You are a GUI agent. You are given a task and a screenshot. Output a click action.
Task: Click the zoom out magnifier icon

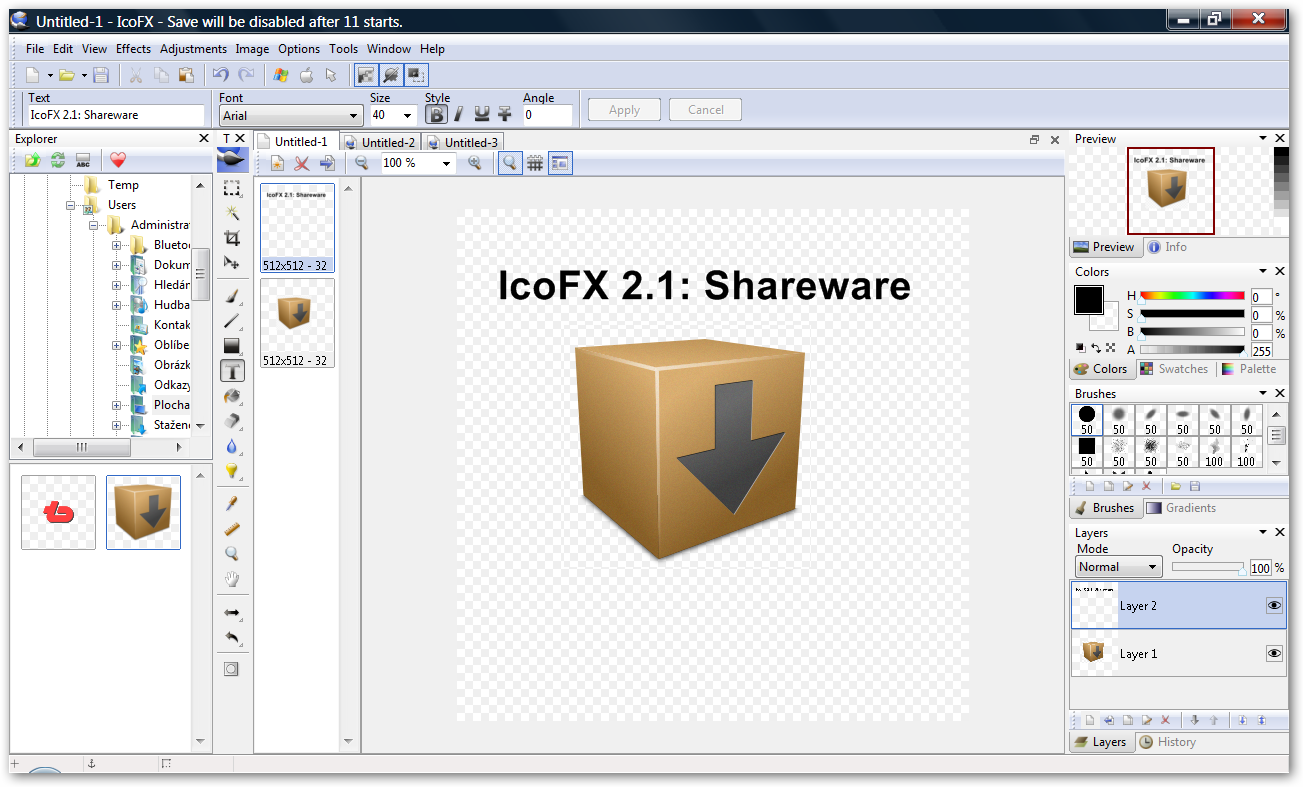coord(362,163)
